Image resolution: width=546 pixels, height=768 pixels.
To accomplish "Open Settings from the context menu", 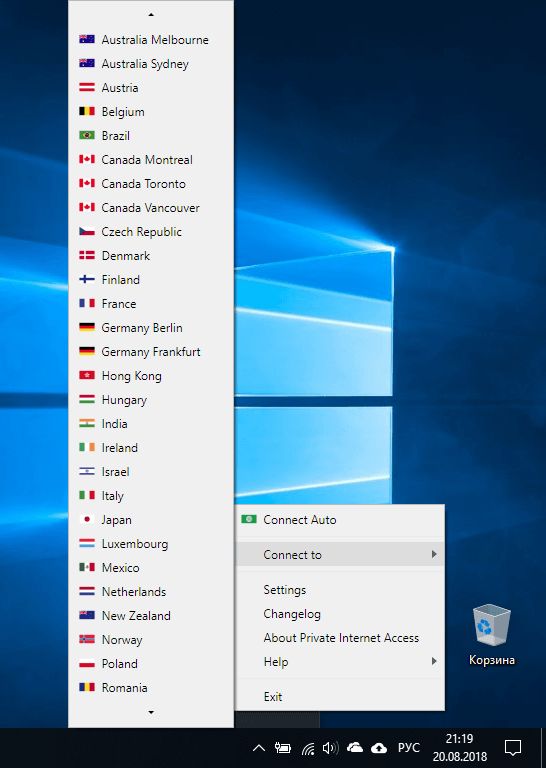I will 285,590.
